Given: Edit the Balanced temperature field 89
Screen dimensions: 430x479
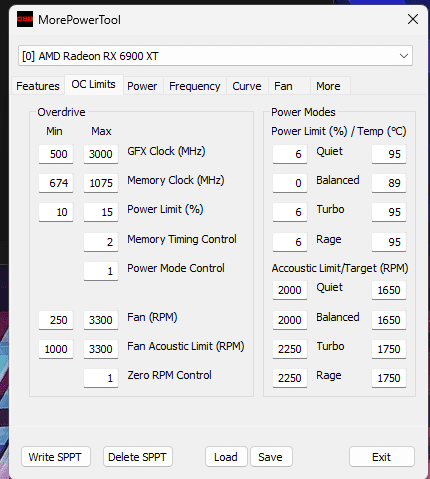Looking at the screenshot, I should [389, 183].
